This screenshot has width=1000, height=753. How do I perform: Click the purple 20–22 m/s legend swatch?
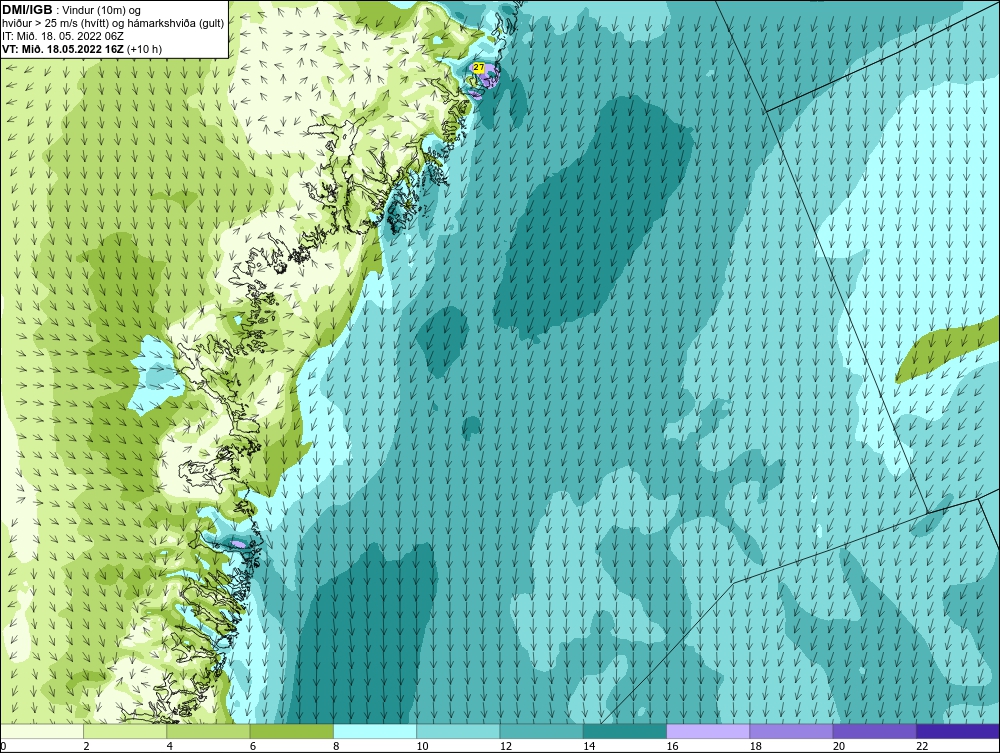[x=874, y=731]
